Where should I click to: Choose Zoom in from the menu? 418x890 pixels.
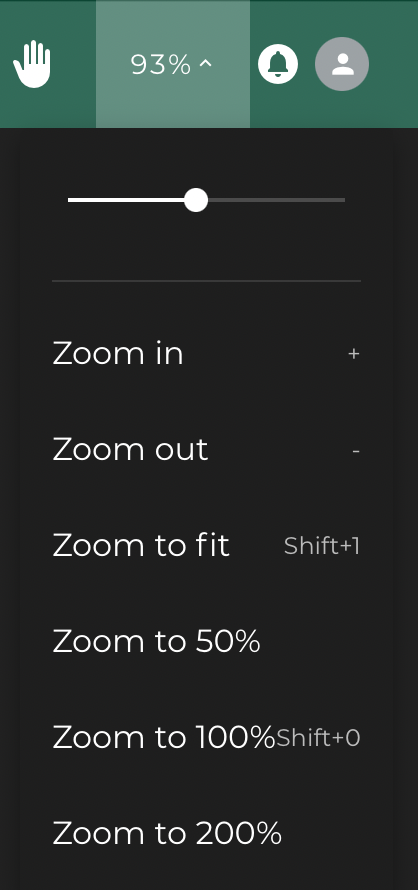(206, 354)
